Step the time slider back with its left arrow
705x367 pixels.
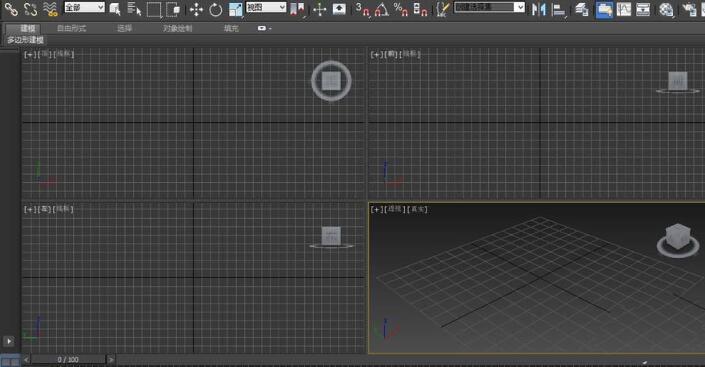tap(26, 359)
